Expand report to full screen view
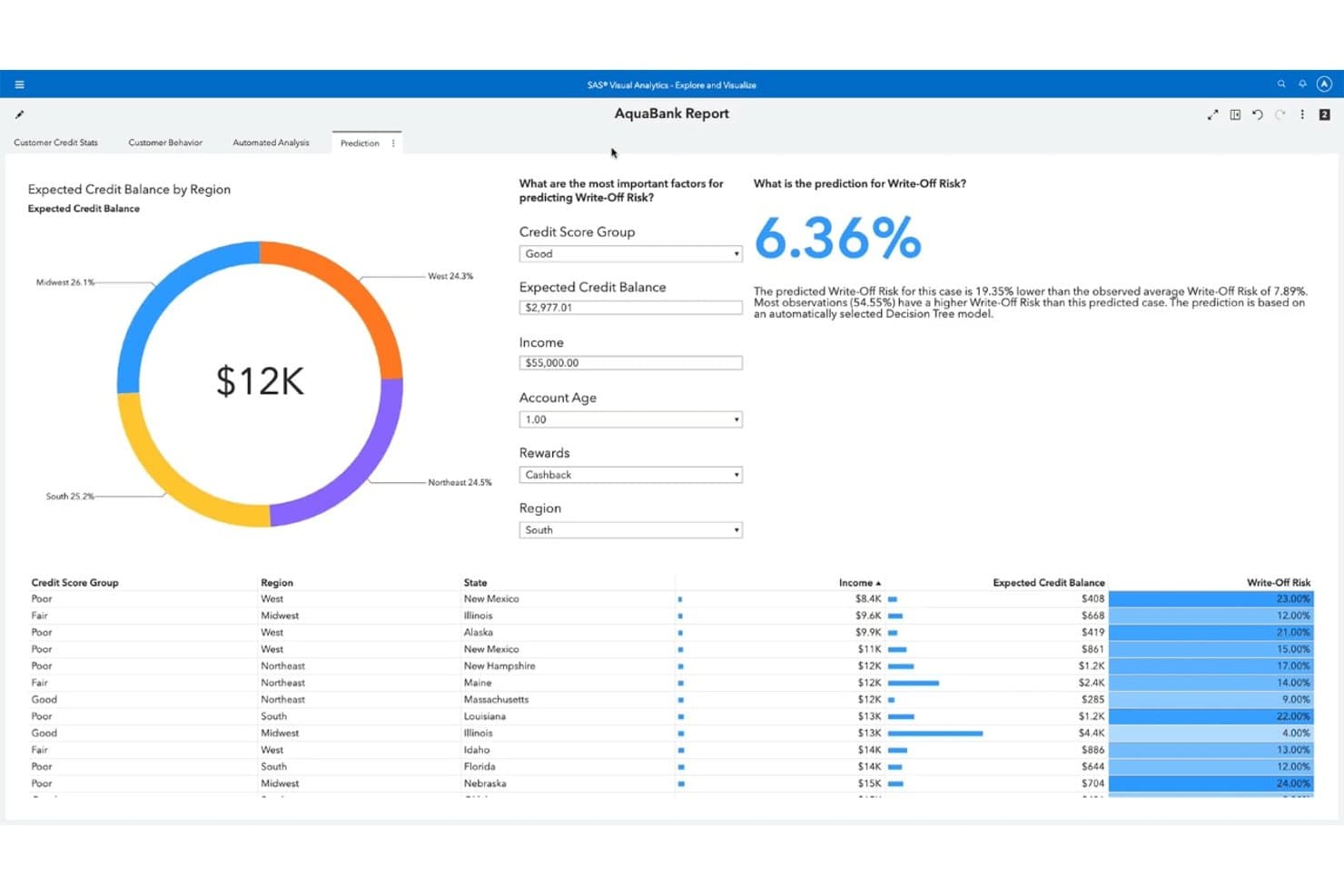The height and width of the screenshot is (896, 1344). tap(1212, 114)
